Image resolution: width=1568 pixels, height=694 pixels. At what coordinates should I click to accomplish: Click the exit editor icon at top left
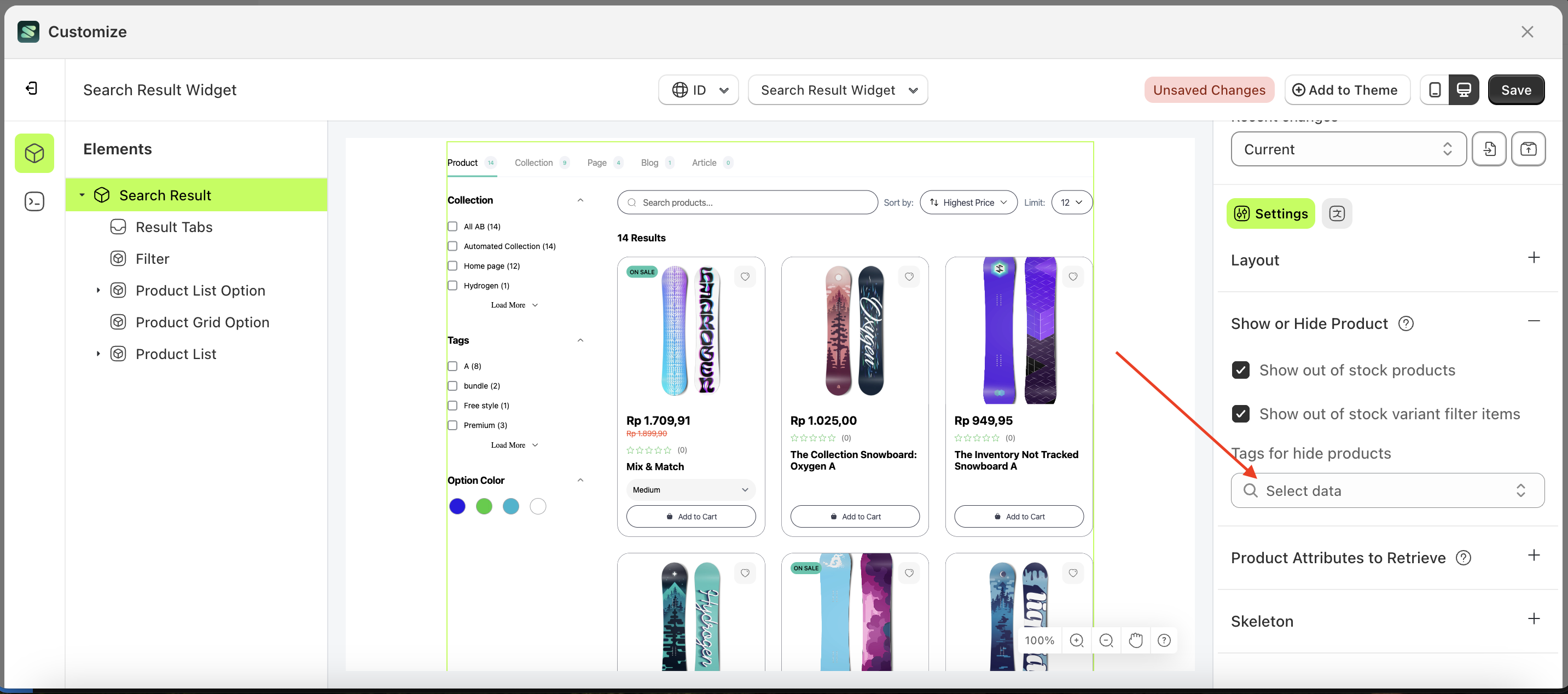pos(32,88)
